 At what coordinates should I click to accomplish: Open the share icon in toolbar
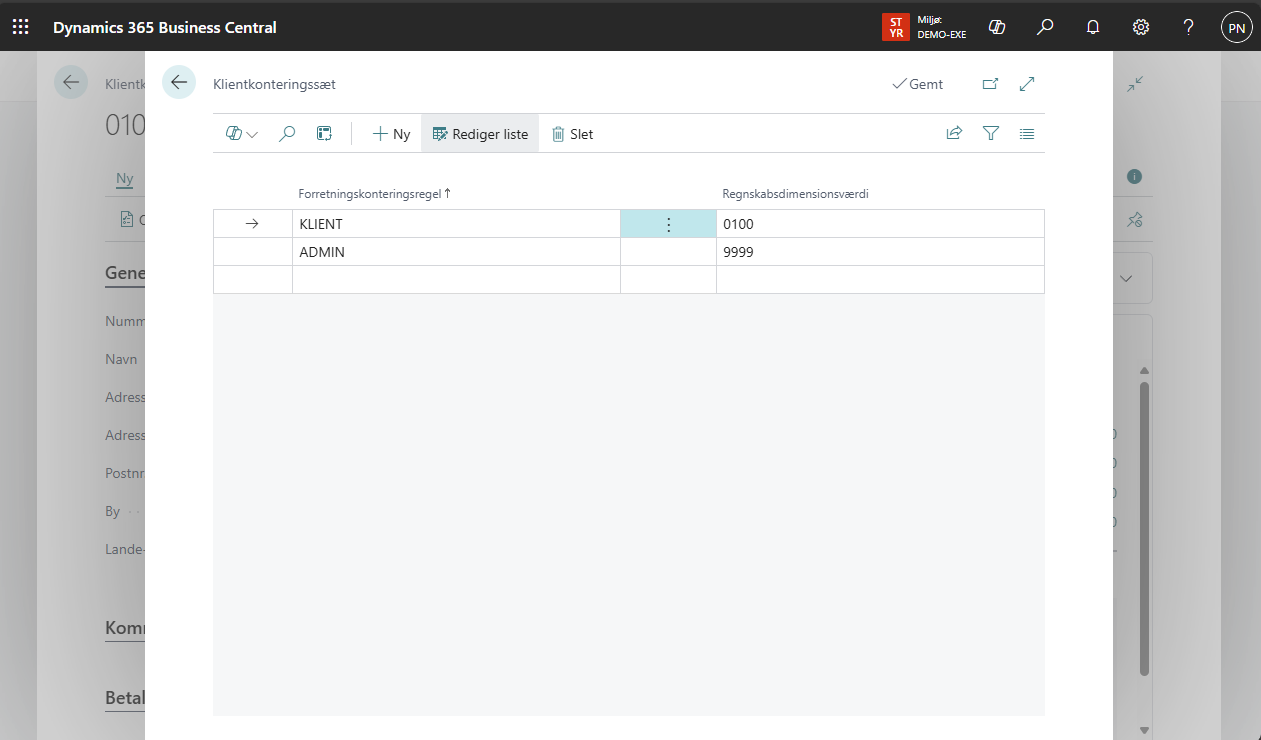tap(954, 133)
